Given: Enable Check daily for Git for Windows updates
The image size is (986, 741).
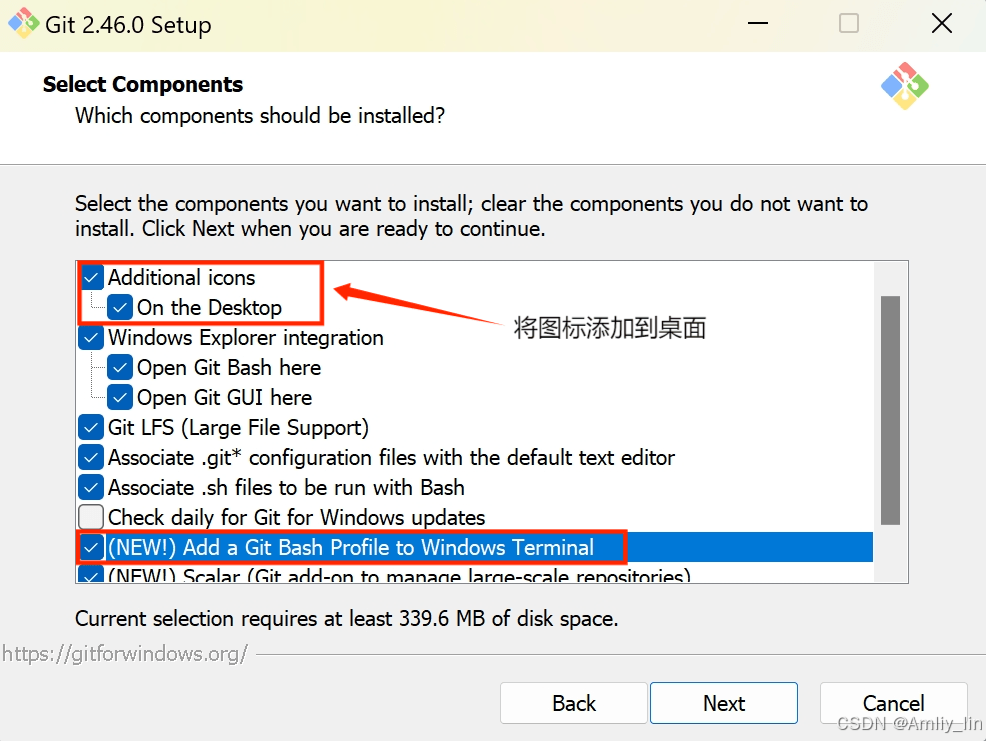Looking at the screenshot, I should [91, 517].
